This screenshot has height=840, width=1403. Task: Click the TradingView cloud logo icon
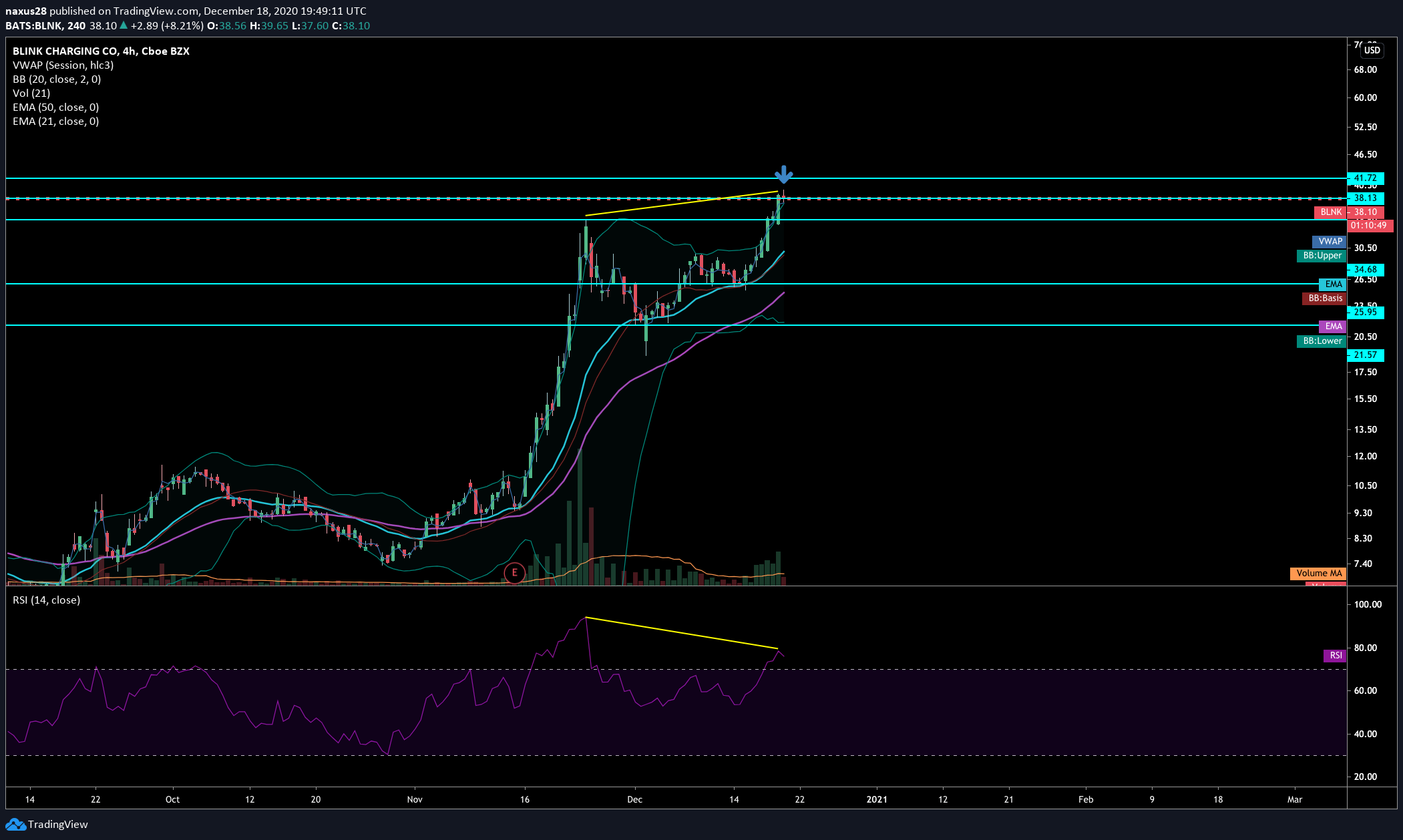[x=15, y=825]
